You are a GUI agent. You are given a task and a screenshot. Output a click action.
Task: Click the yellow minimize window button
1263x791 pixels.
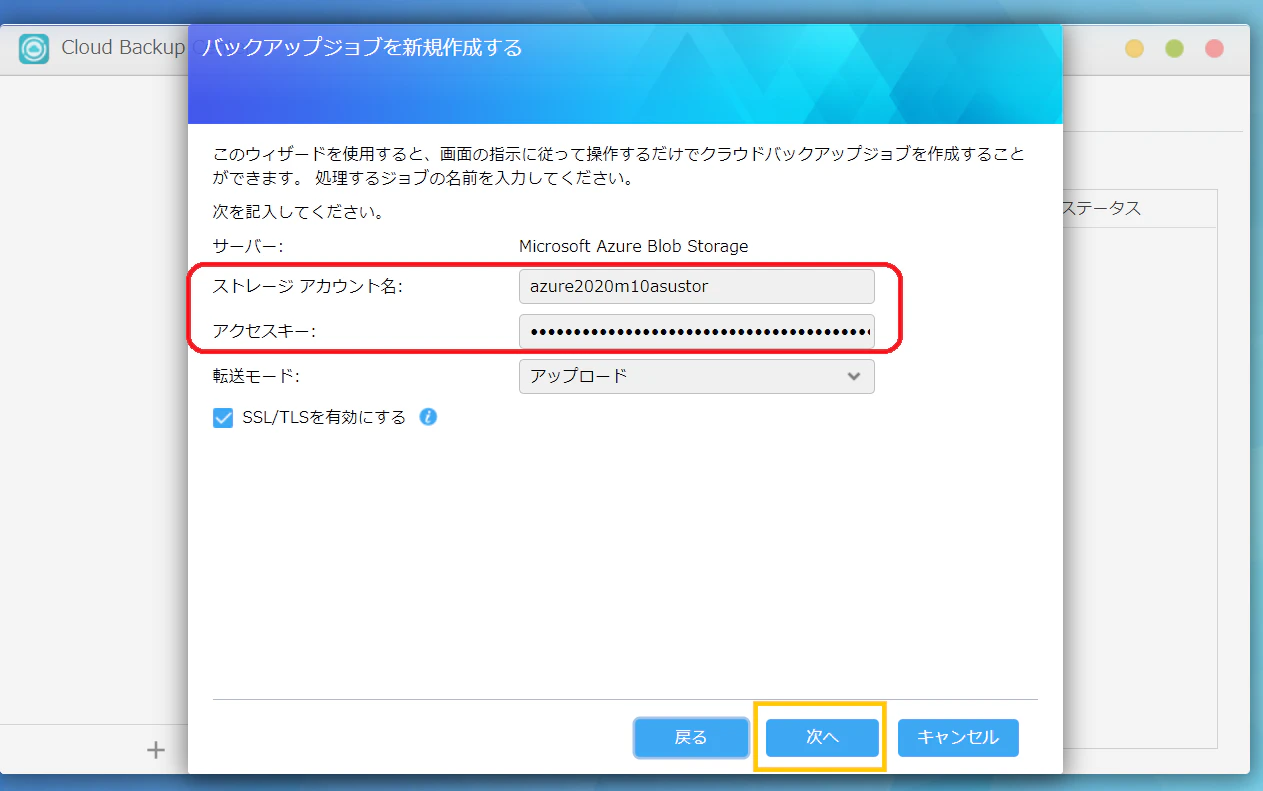pyautogui.click(x=1134, y=48)
